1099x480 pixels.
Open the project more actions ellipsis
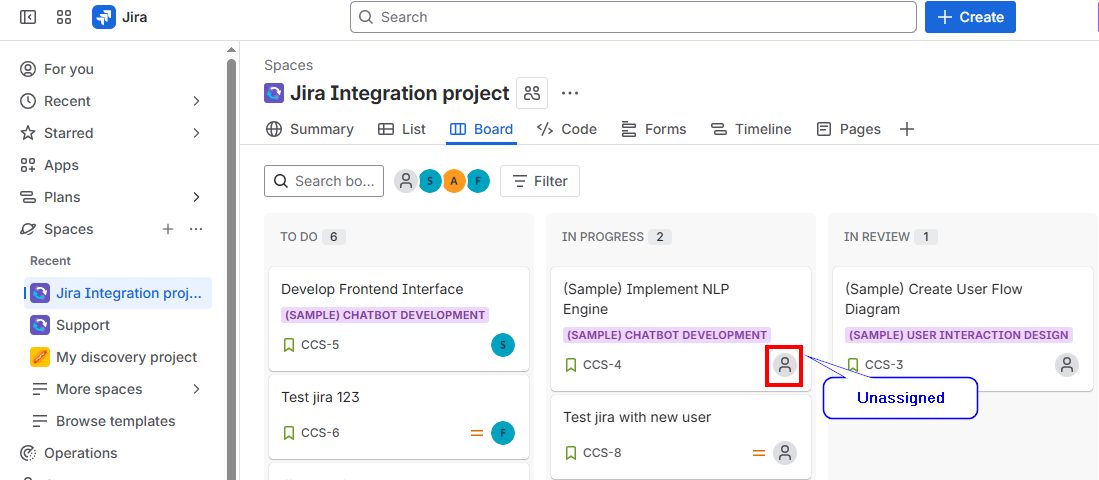pos(570,93)
